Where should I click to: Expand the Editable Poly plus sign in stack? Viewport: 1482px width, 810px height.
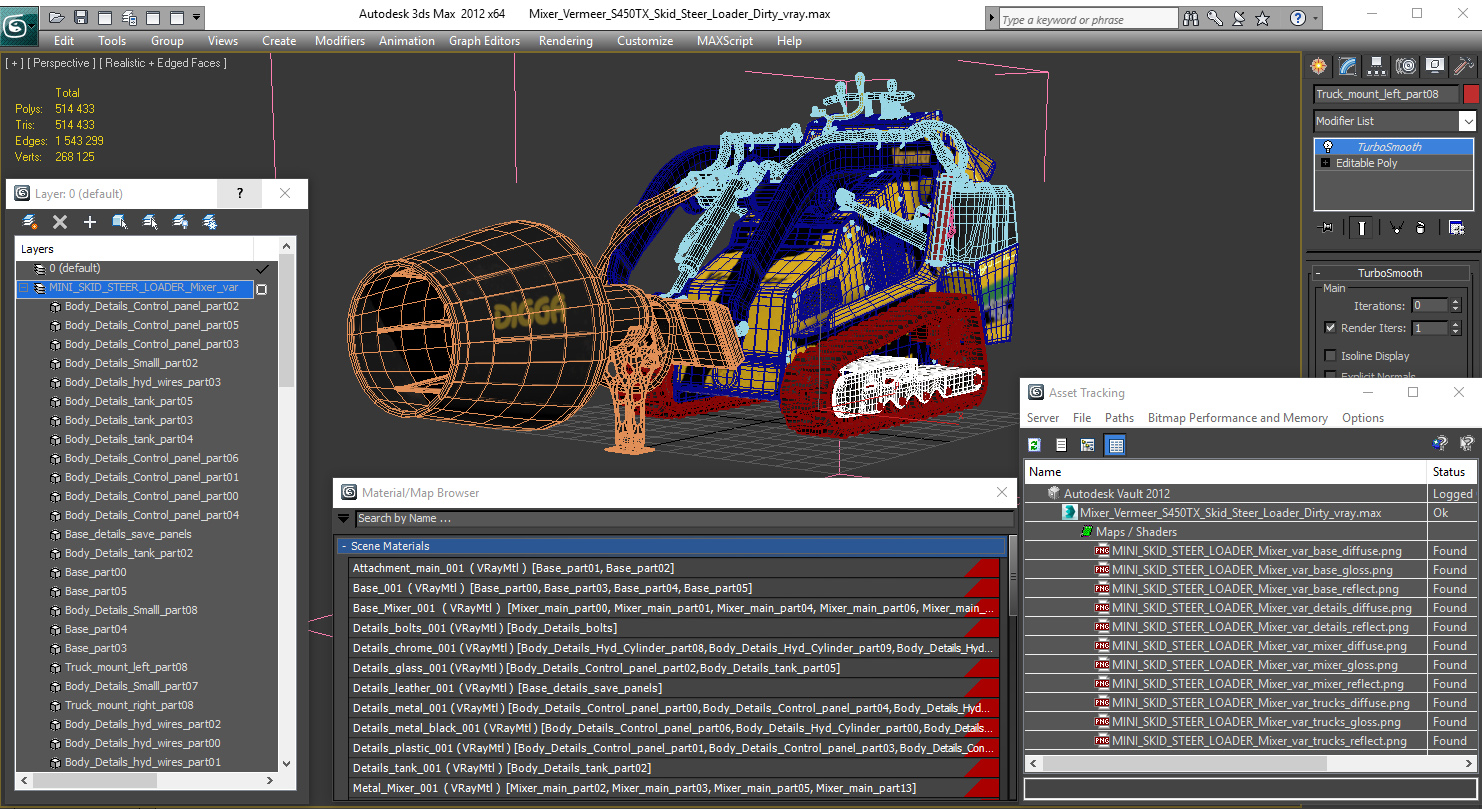pos(1326,163)
